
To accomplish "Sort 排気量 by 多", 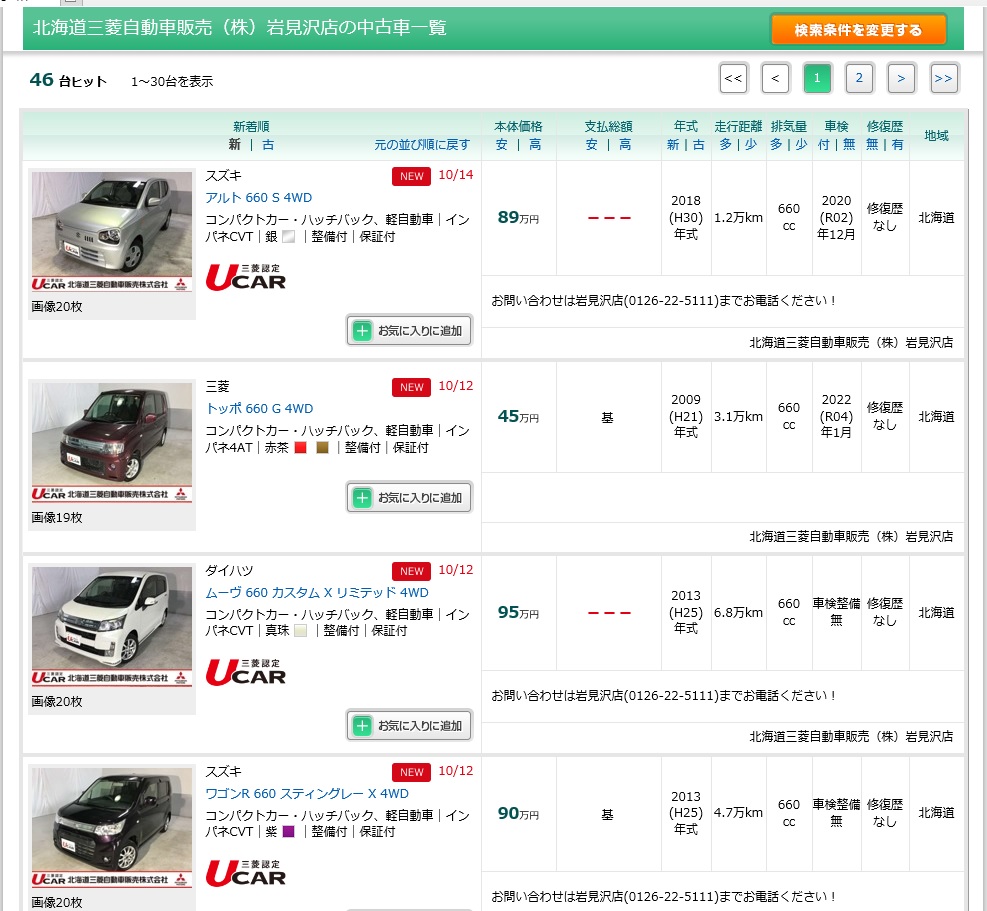I will pos(776,145).
